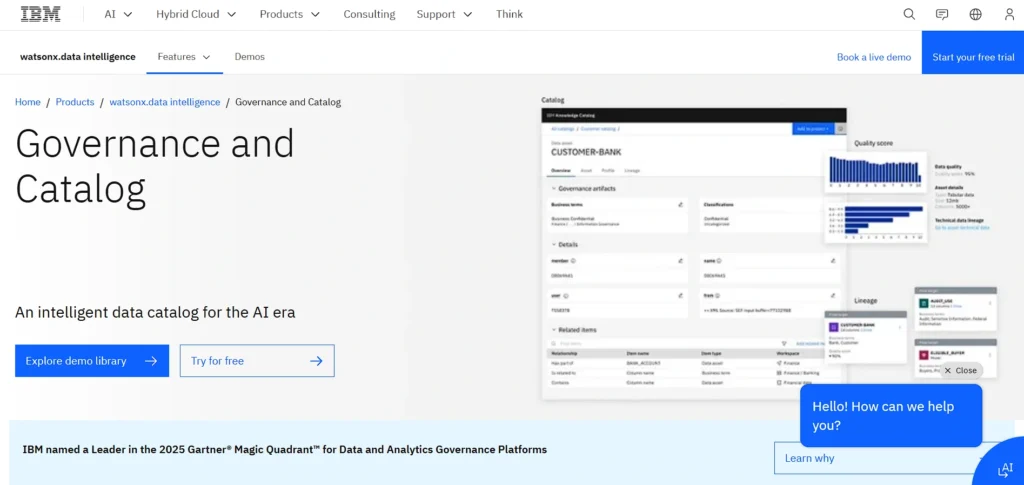This screenshot has height=485, width=1024.
Task: Click the X icon beside Close
Action: pyautogui.click(x=948, y=370)
